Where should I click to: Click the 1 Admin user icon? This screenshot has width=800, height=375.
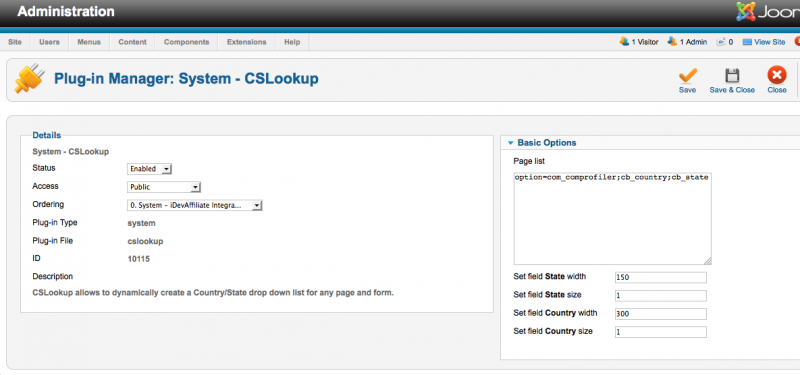point(672,42)
